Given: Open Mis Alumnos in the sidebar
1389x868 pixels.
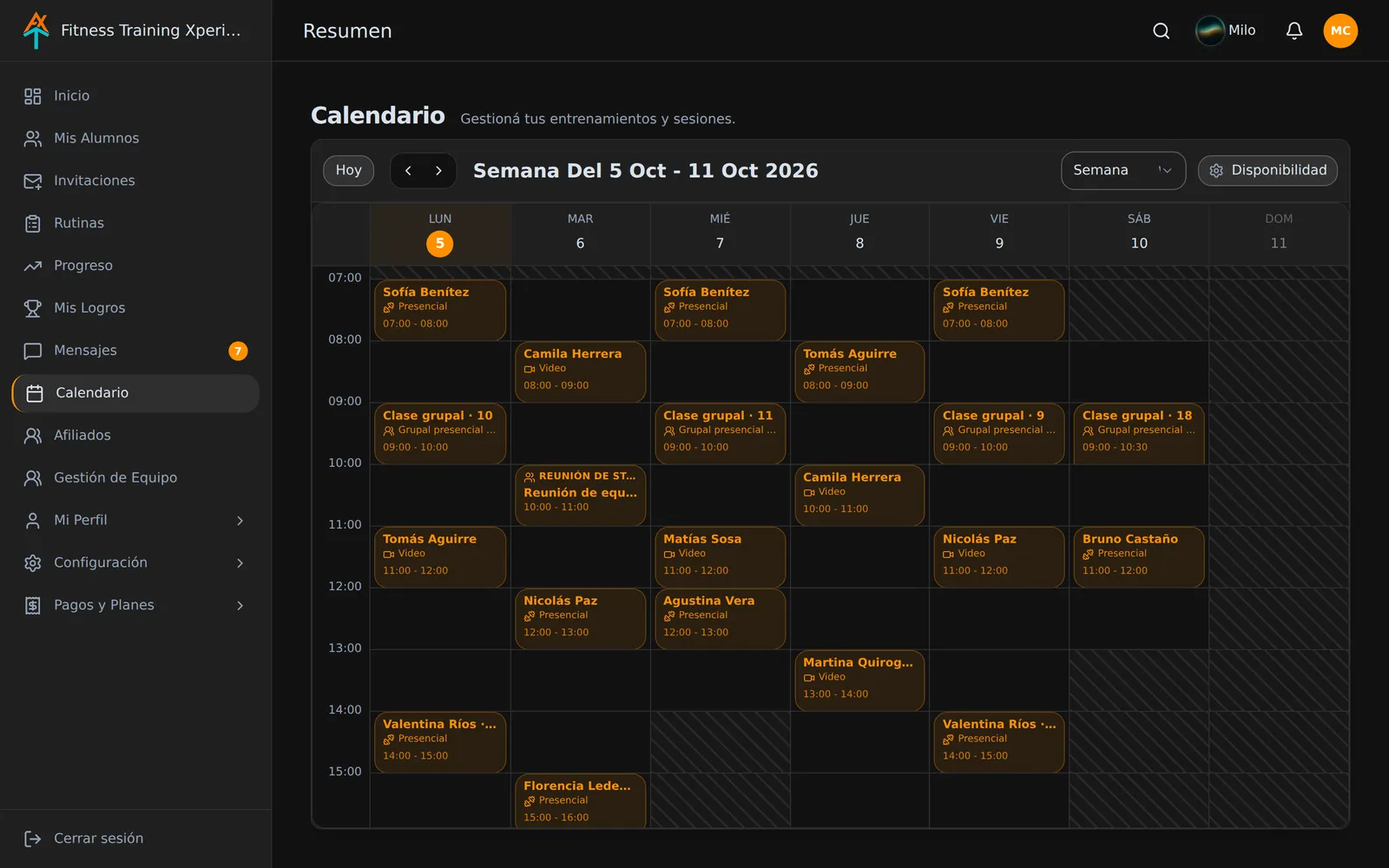Looking at the screenshot, I should (135, 138).
